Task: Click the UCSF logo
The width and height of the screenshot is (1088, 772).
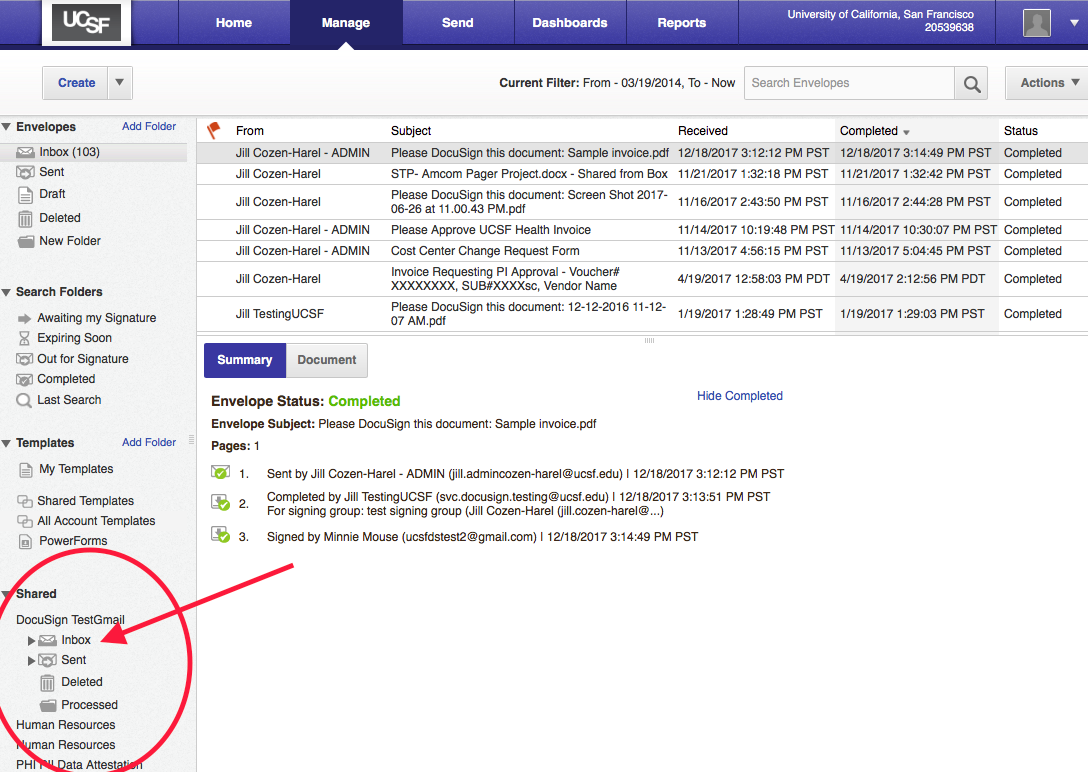Action: click(87, 22)
